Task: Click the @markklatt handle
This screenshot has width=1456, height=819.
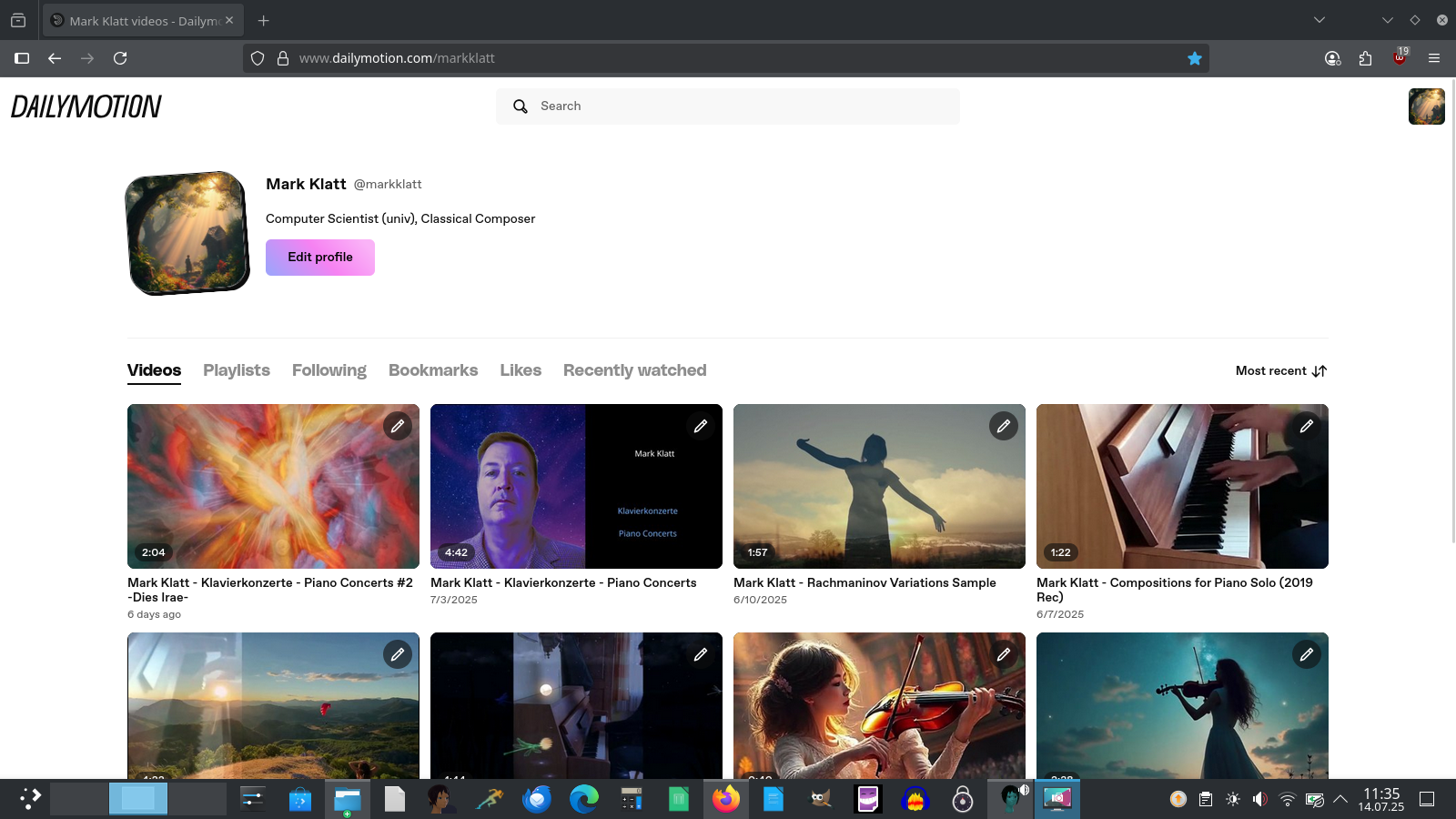Action: click(x=388, y=184)
